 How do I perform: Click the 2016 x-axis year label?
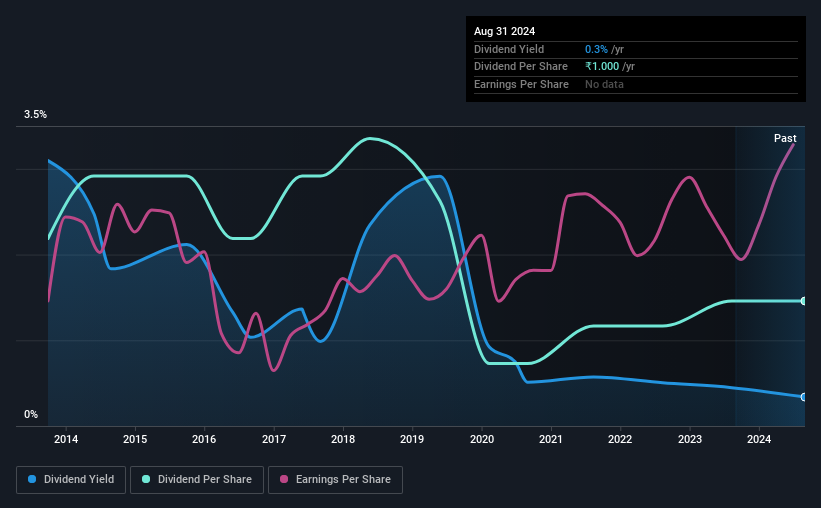click(x=204, y=439)
